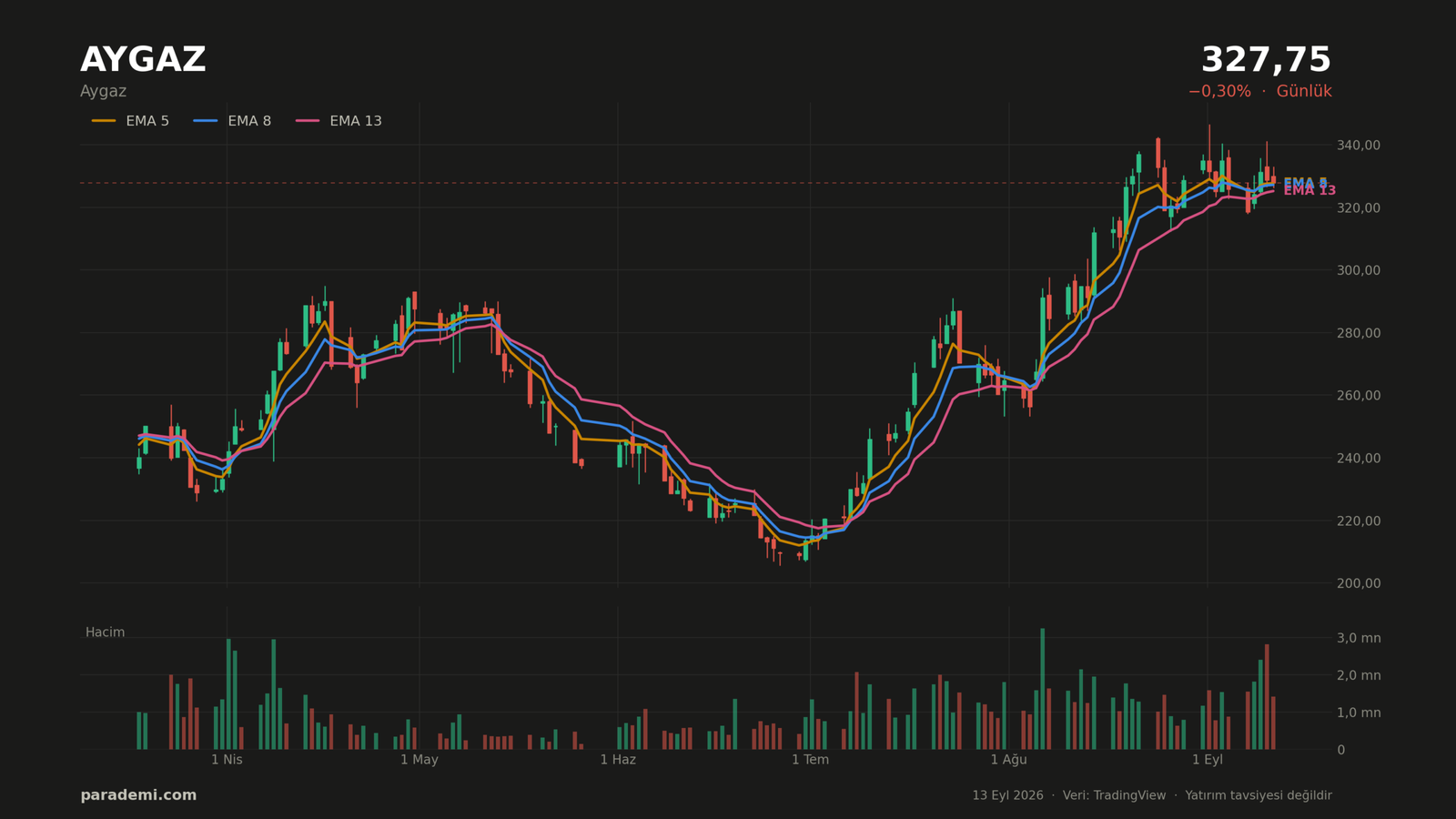Click the AYGAZ ticker title
This screenshot has height=819, width=1456.
point(143,61)
